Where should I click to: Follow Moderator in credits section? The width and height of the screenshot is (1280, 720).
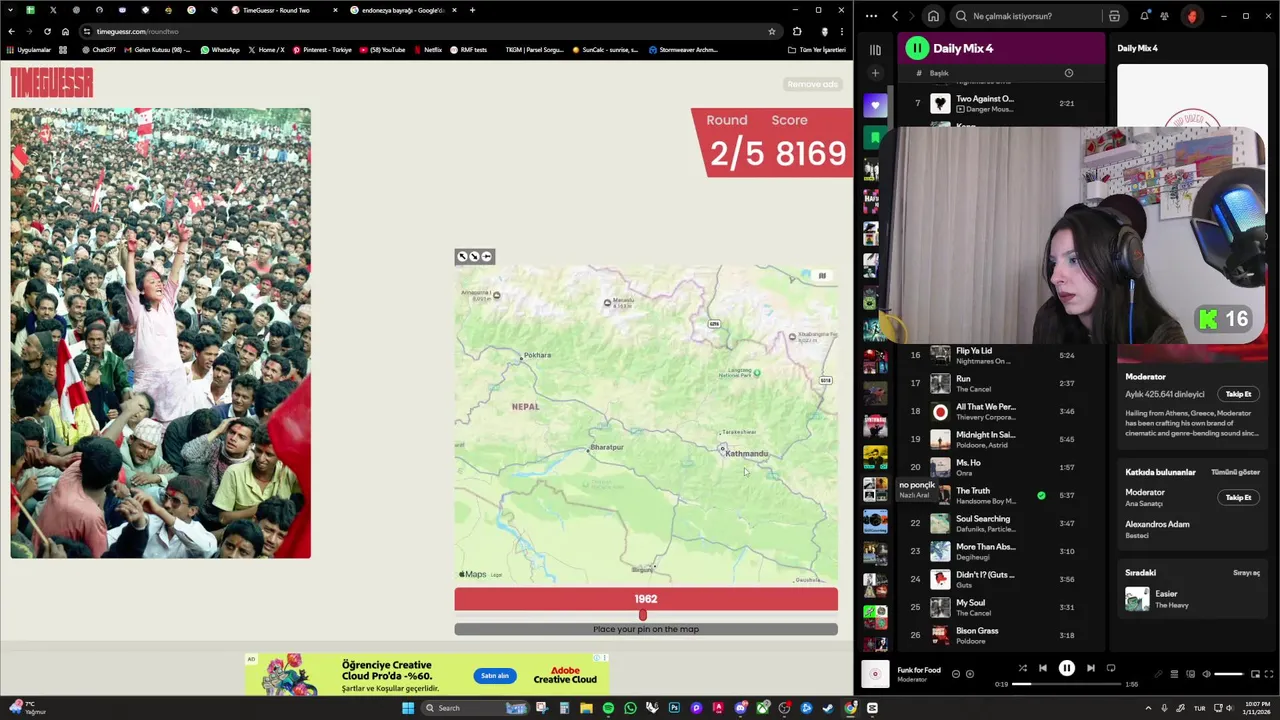[1238, 497]
